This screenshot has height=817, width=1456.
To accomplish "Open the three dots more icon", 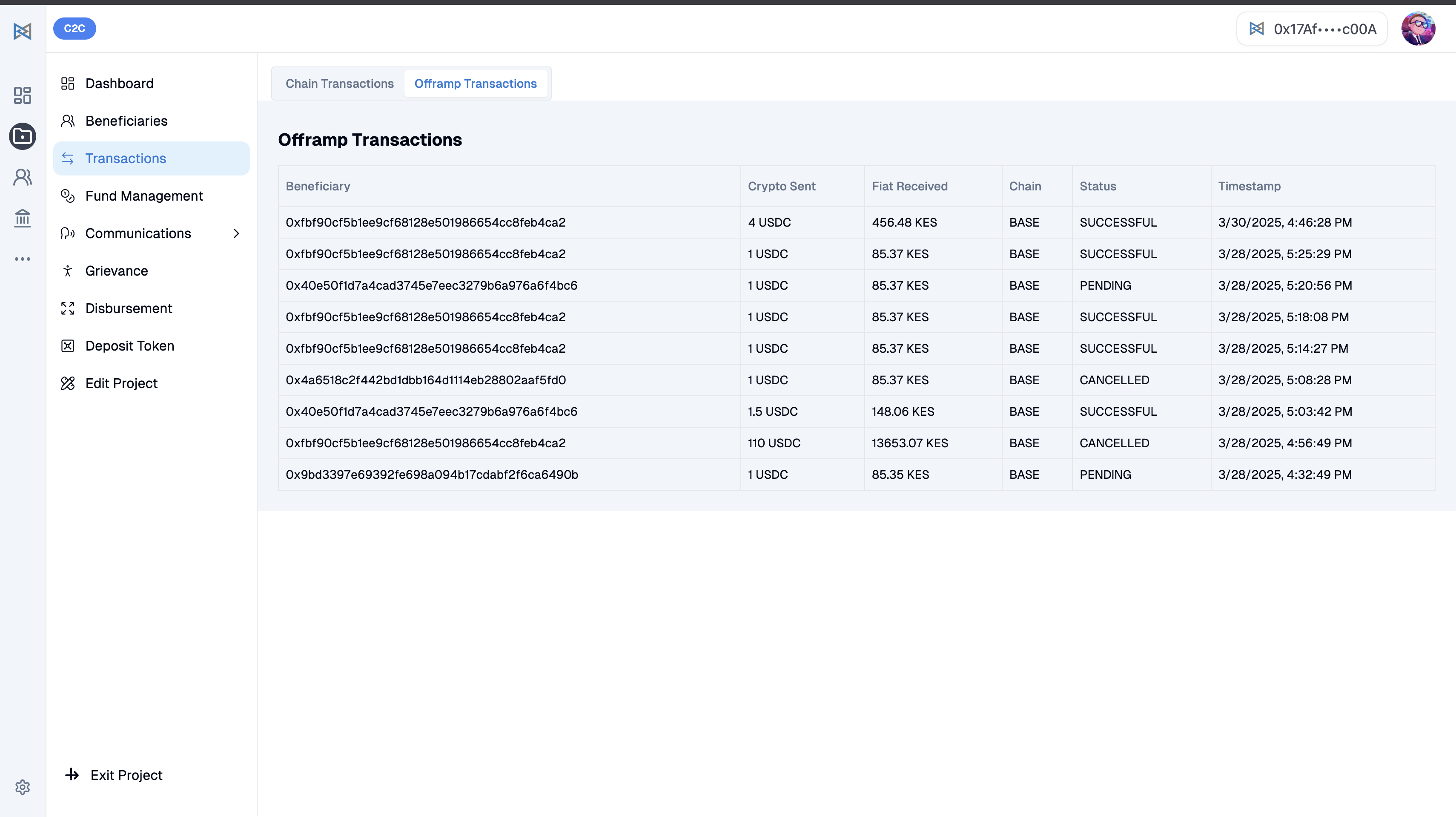I will (x=23, y=259).
